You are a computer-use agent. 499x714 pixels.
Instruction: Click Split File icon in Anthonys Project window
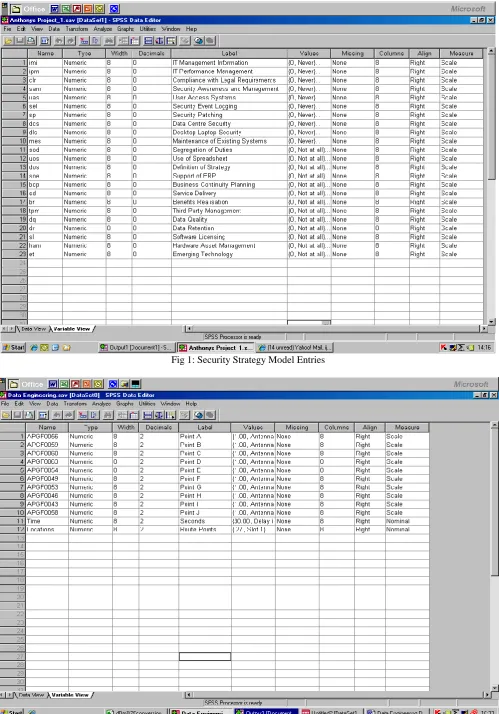(148, 41)
